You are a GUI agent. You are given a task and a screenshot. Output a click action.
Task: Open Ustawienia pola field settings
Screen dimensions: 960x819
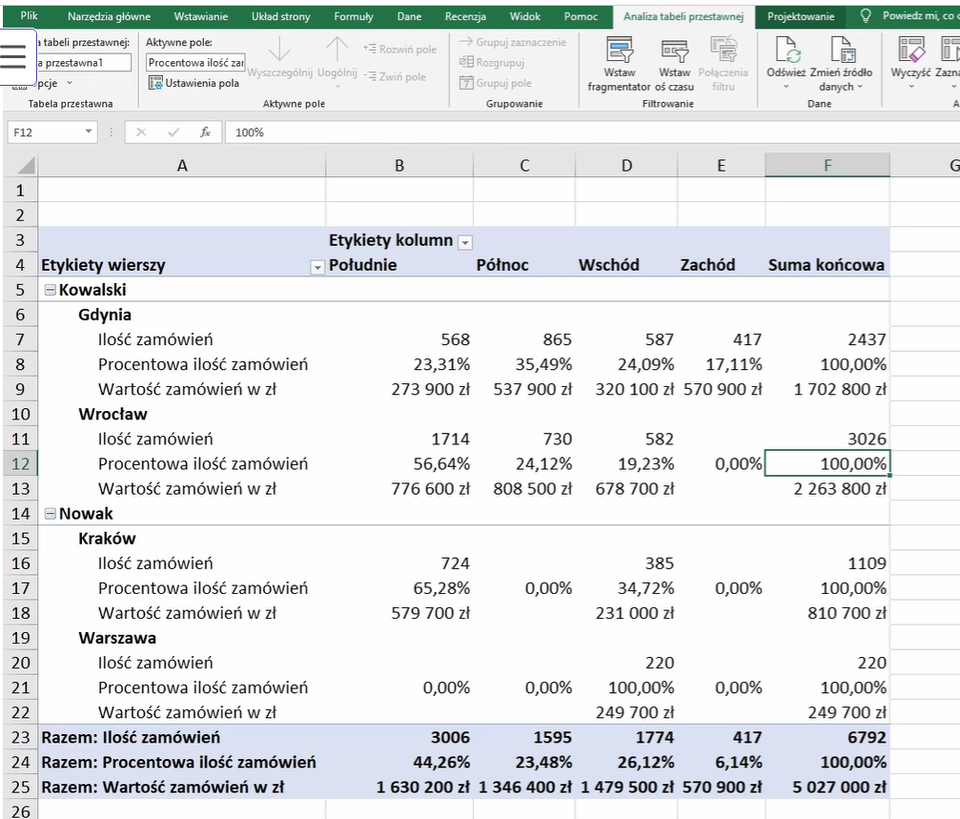click(194, 83)
